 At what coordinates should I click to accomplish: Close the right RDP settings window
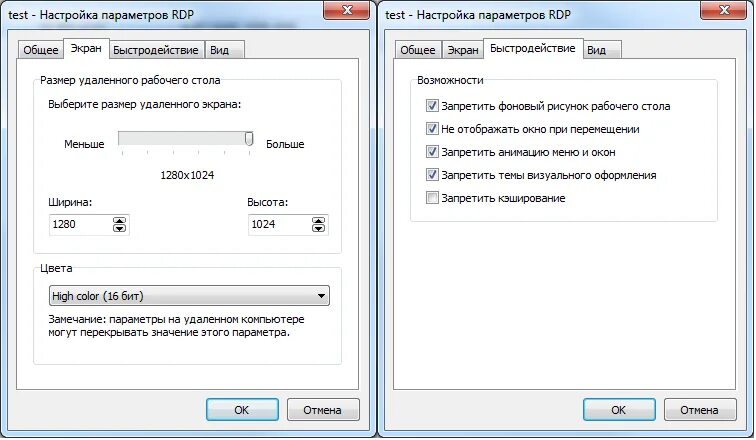[x=723, y=10]
